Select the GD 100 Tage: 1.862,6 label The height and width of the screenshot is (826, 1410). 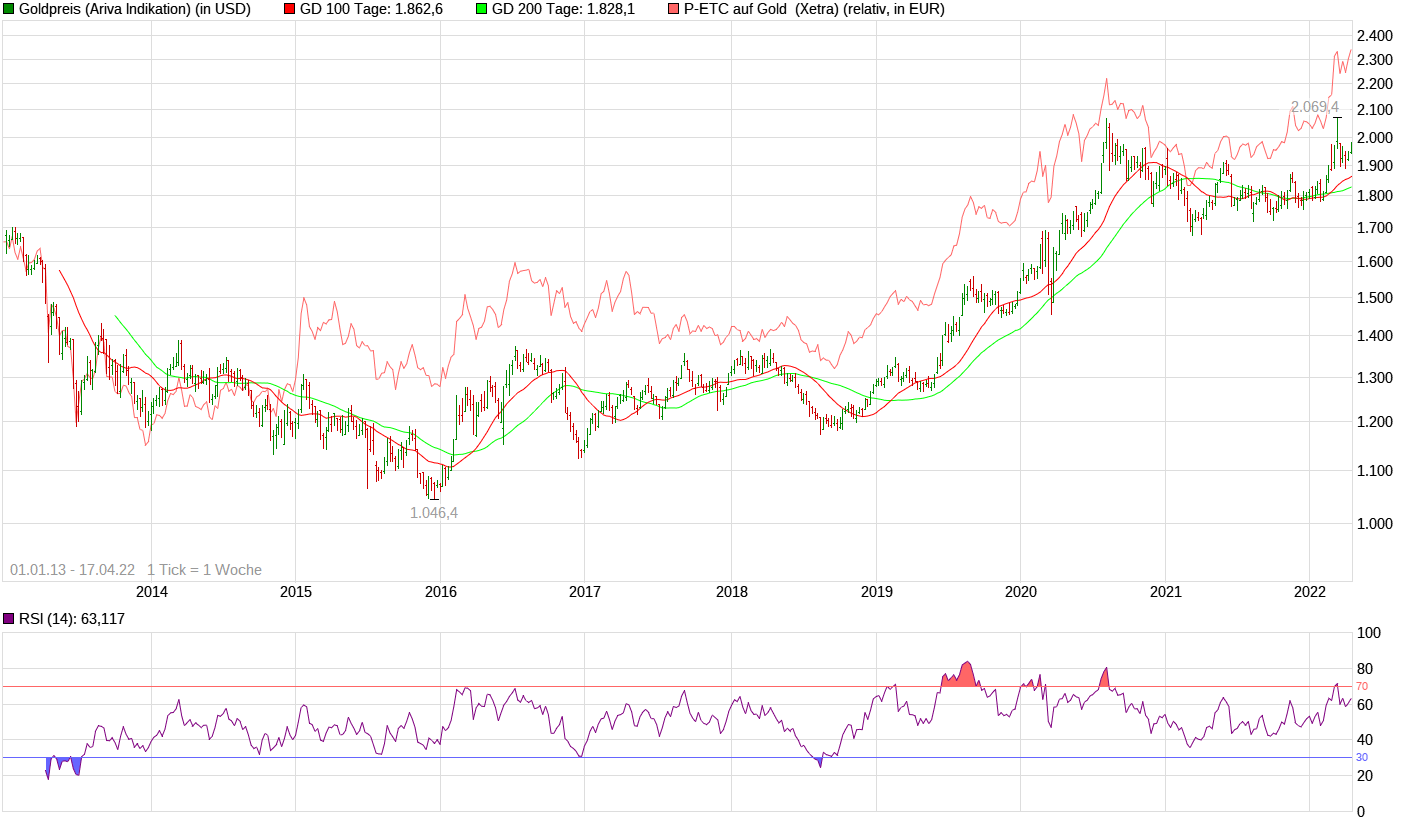click(x=371, y=9)
